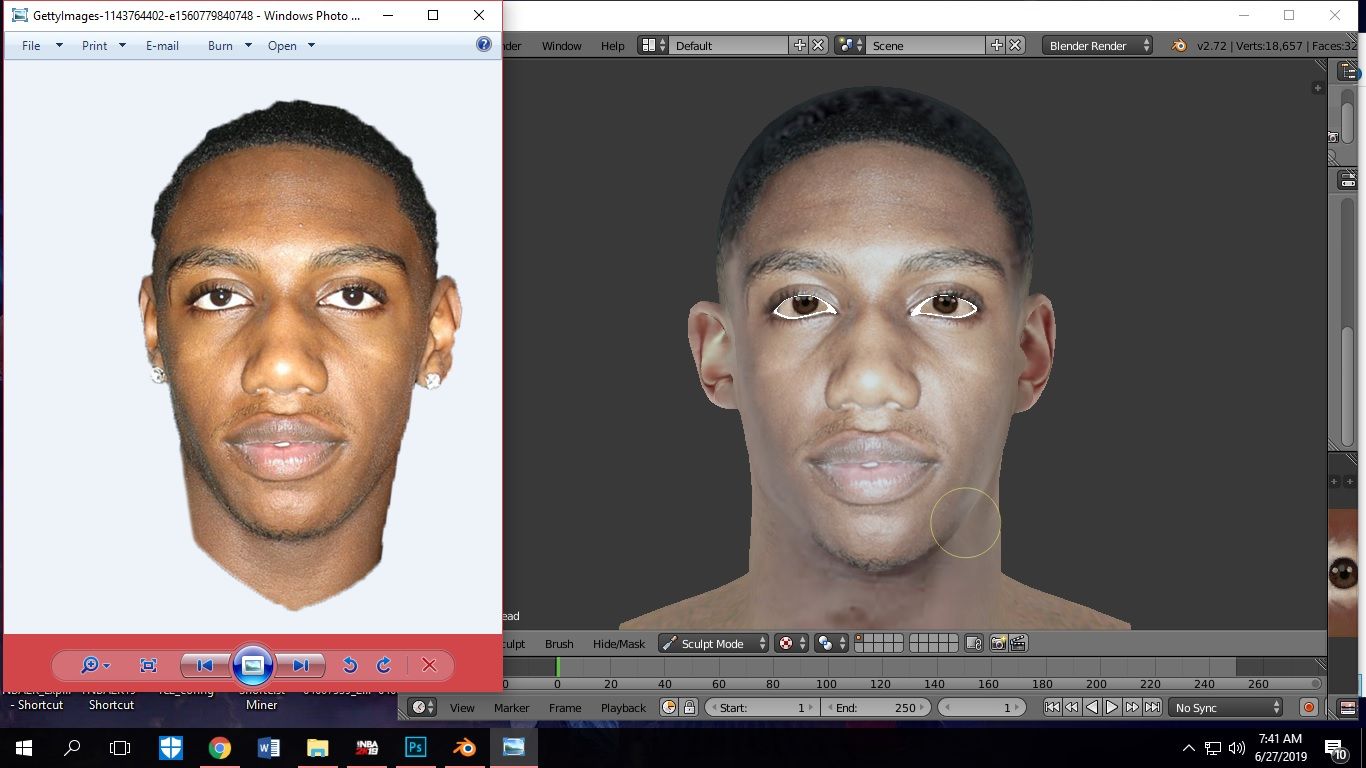Viewport: 1366px width, 768px height.
Task: Expand the No Sync playback dropdown
Action: [x=1227, y=707]
